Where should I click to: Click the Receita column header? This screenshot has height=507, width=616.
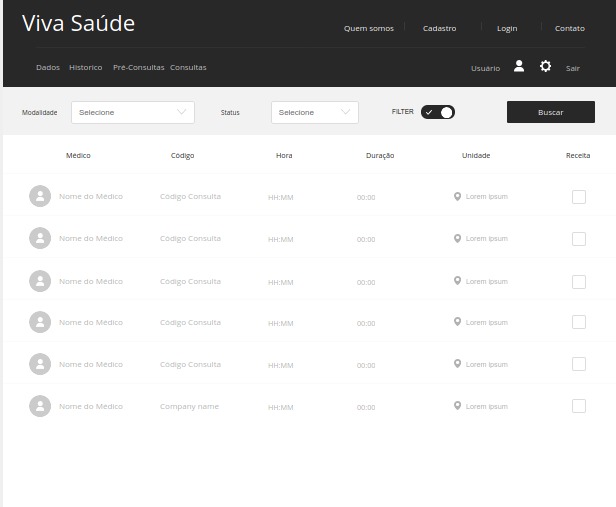click(578, 156)
